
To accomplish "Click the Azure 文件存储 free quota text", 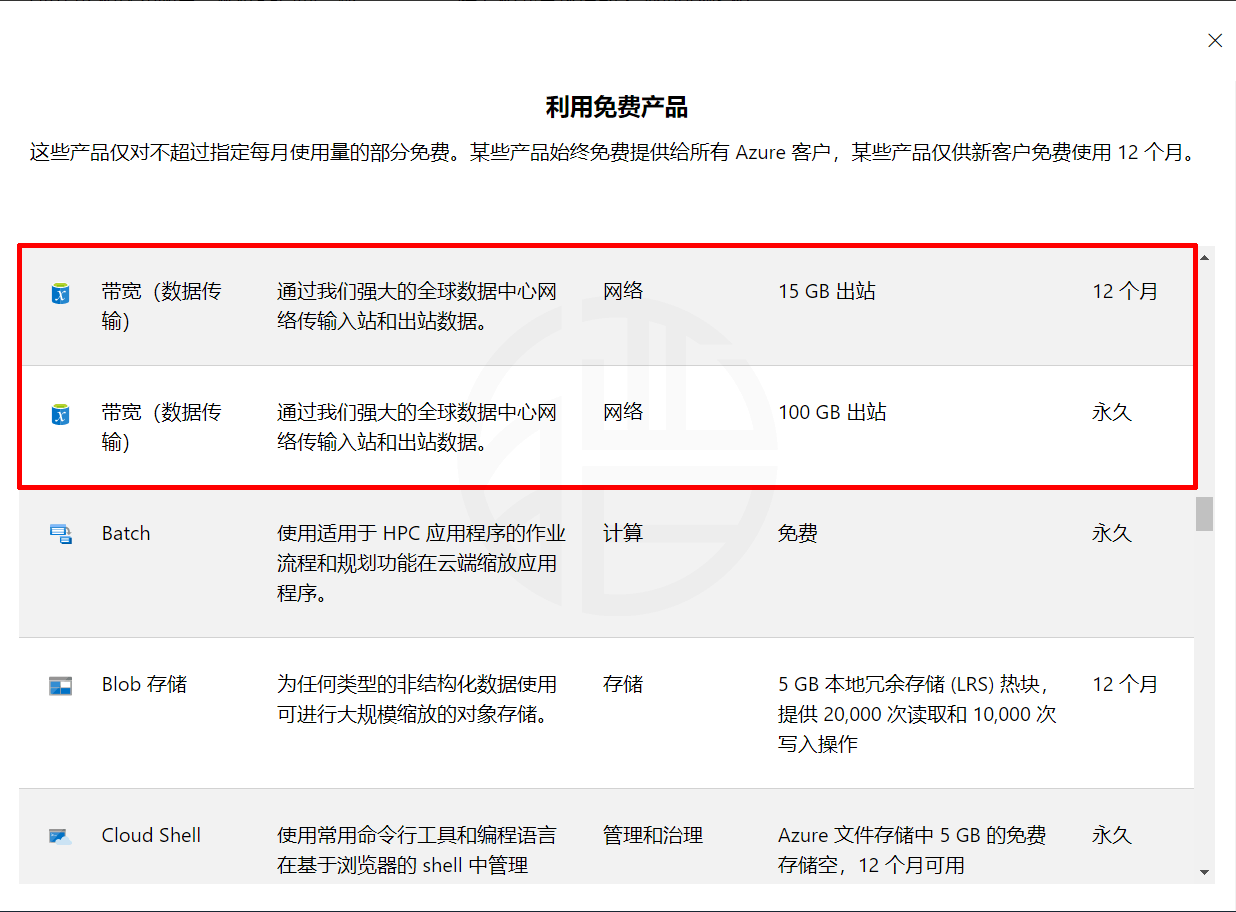I will pos(912,850).
